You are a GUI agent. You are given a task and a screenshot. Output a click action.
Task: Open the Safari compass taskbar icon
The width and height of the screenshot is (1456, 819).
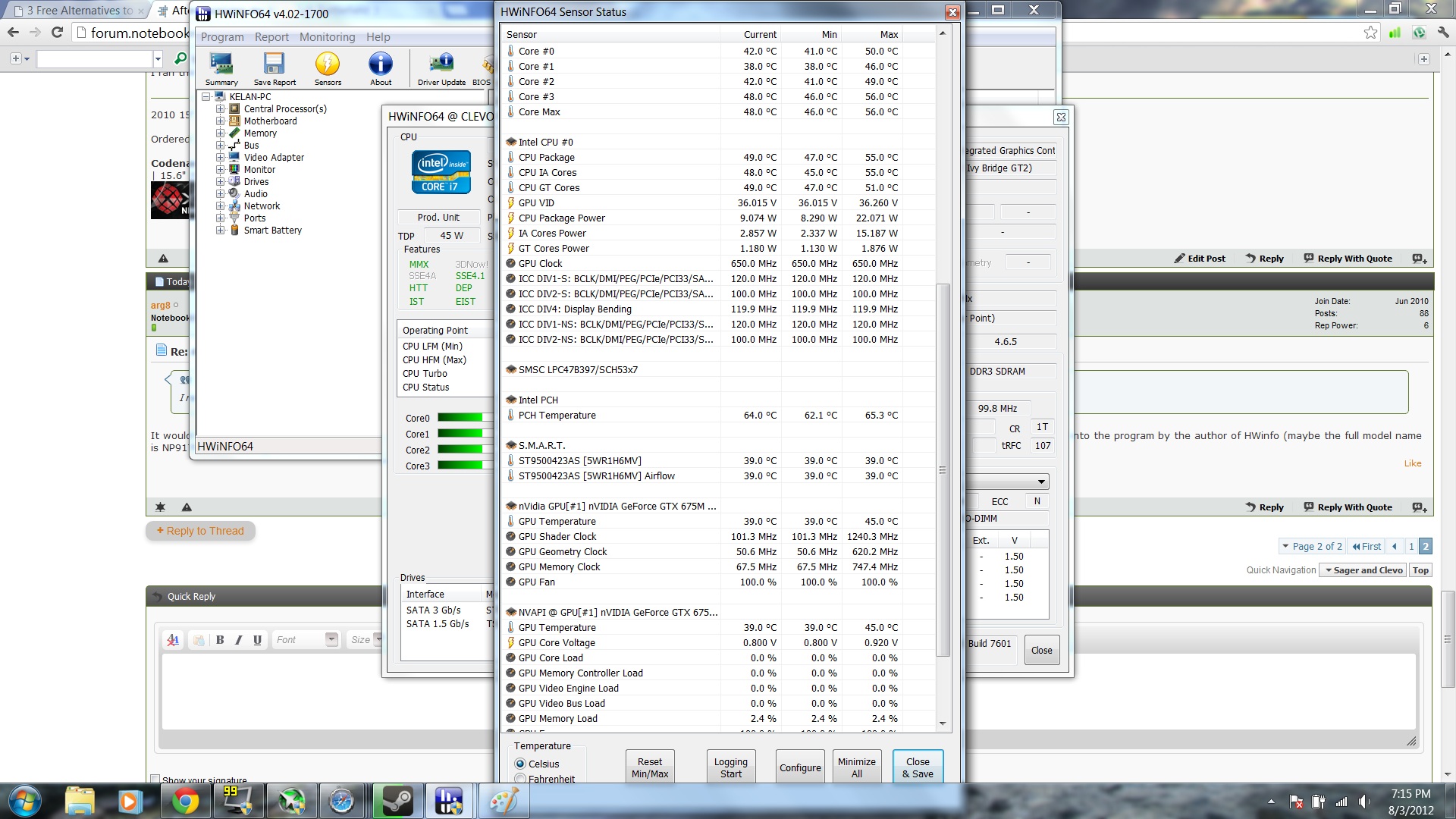click(341, 801)
